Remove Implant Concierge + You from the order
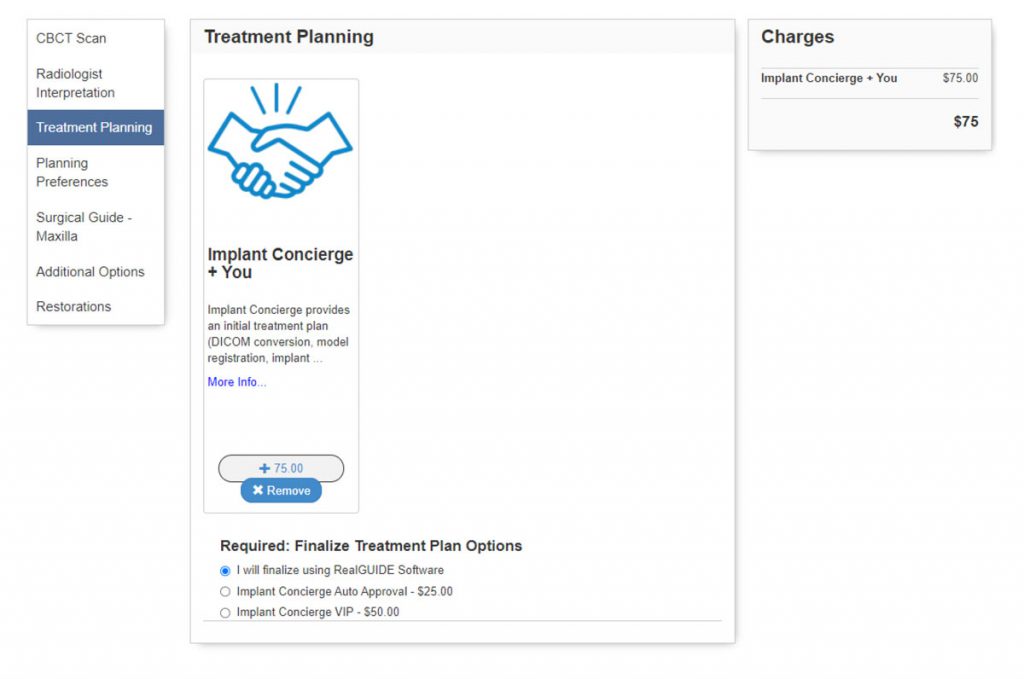The width and height of the screenshot is (1024, 679). (281, 491)
